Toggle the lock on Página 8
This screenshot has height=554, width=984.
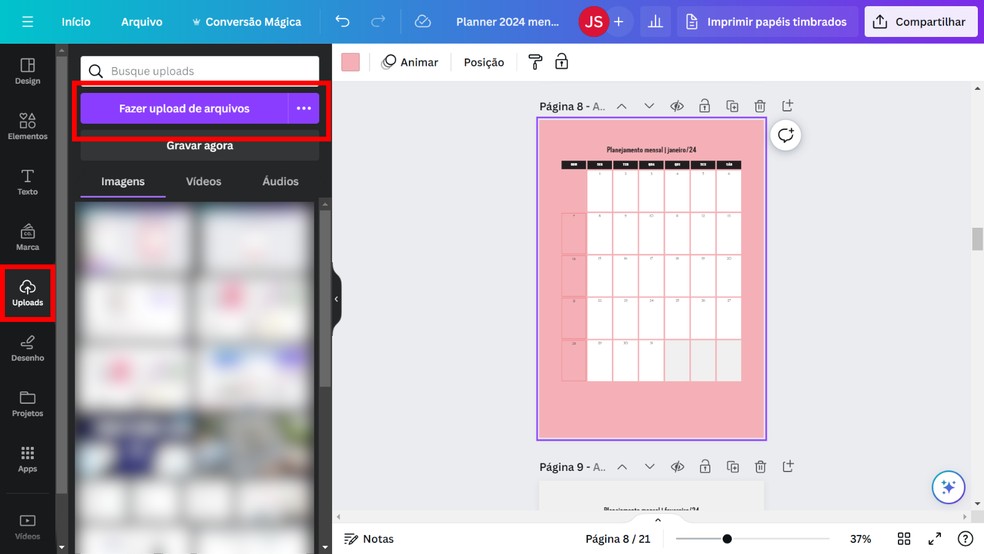tap(705, 106)
